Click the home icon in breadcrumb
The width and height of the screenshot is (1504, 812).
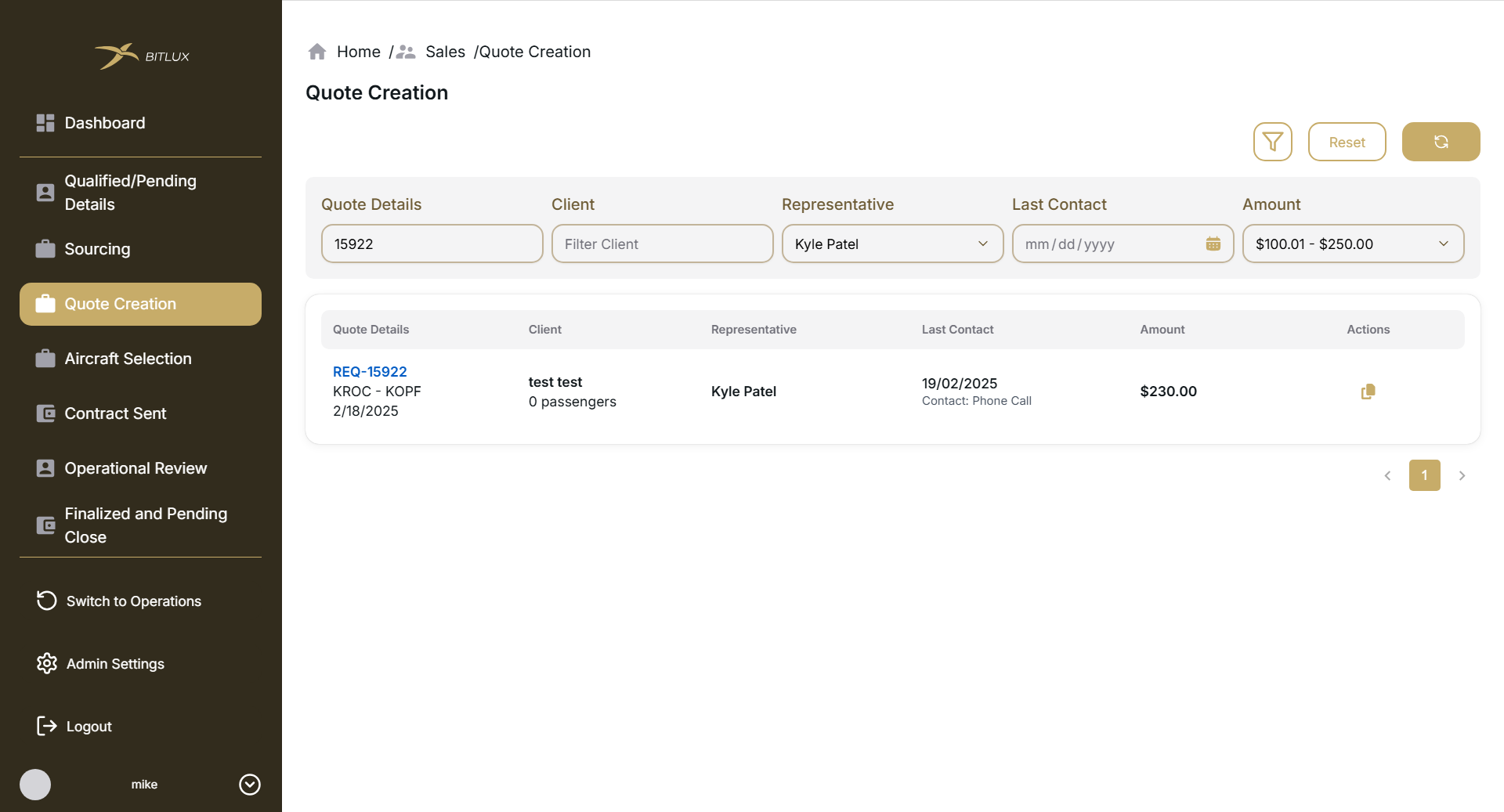[317, 52]
